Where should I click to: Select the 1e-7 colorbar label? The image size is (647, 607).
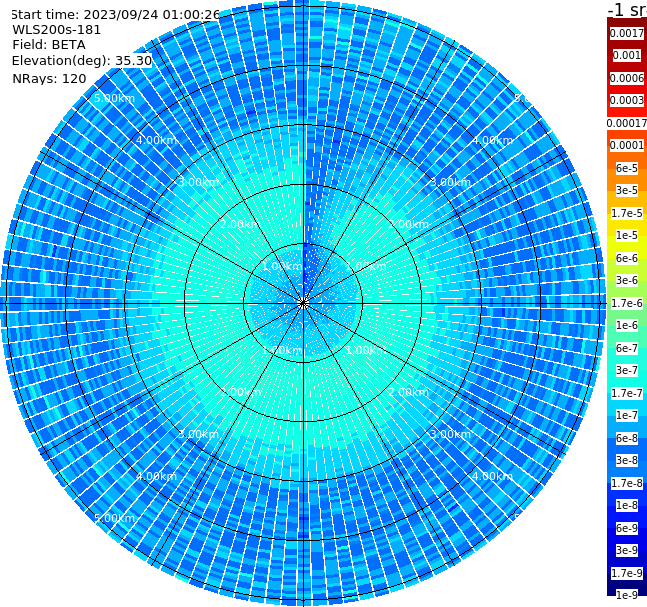point(627,415)
